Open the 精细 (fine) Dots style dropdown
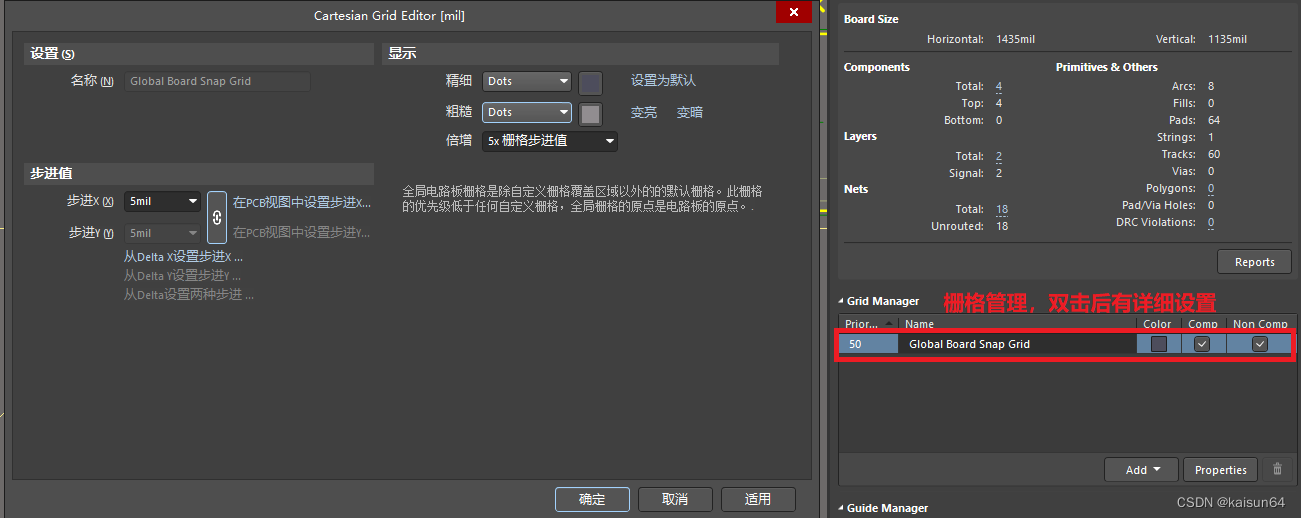Viewport: 1301px width, 518px height. point(527,82)
